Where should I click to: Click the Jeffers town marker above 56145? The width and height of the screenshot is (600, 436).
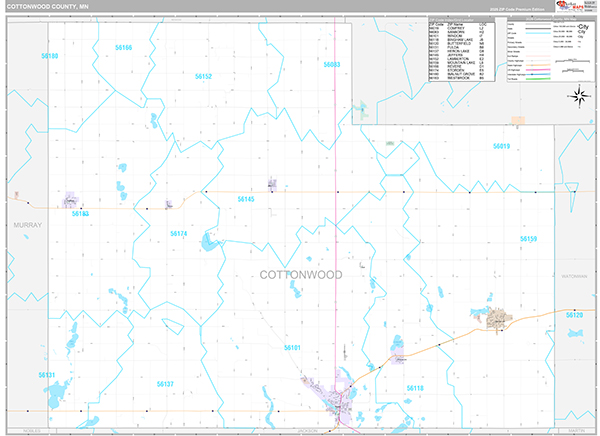[x=272, y=184]
